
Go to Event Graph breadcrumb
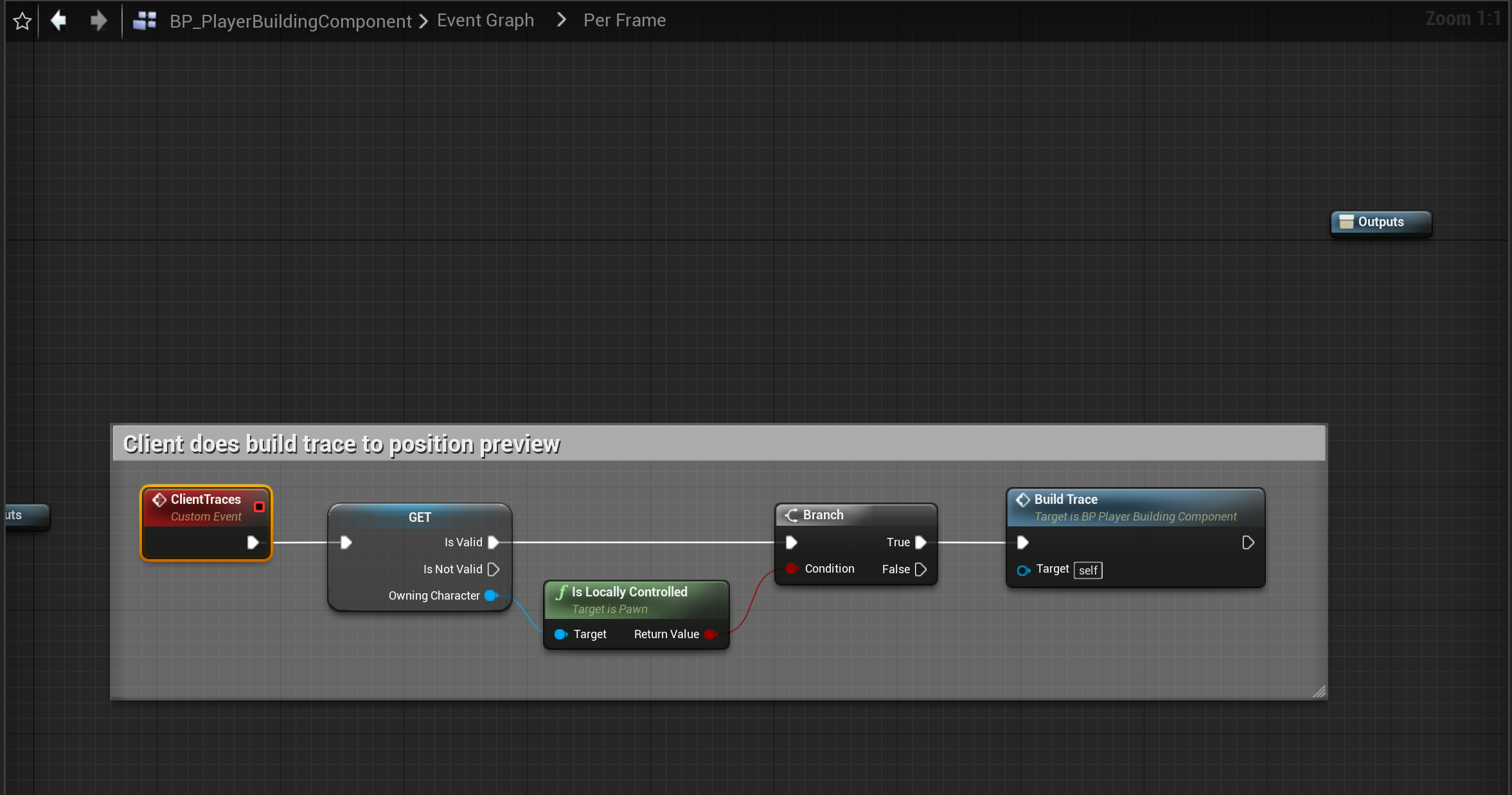click(x=485, y=21)
